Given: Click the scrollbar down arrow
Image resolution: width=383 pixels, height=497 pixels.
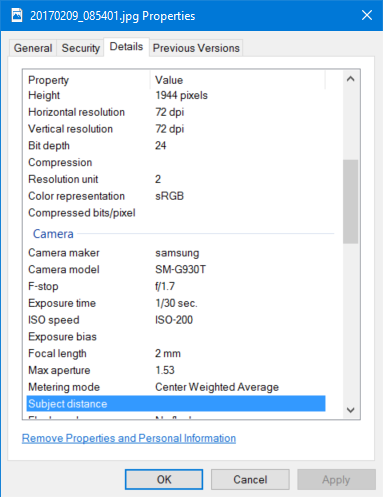Looking at the screenshot, I should tap(351, 410).
